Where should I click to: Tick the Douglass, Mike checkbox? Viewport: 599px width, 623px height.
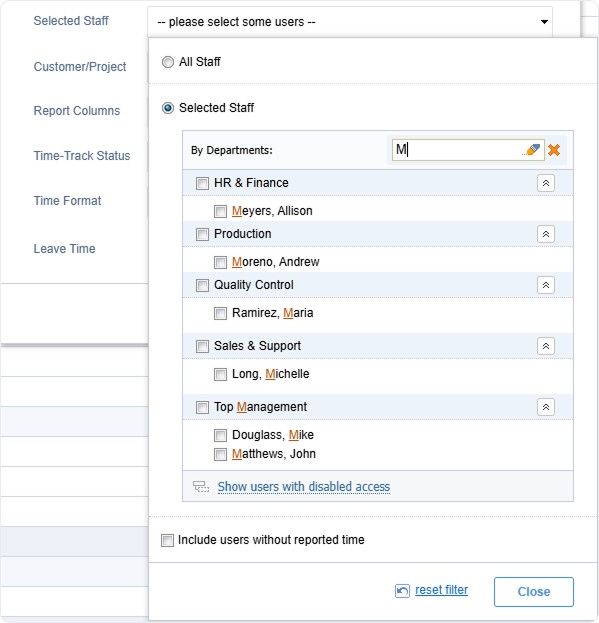(x=220, y=435)
